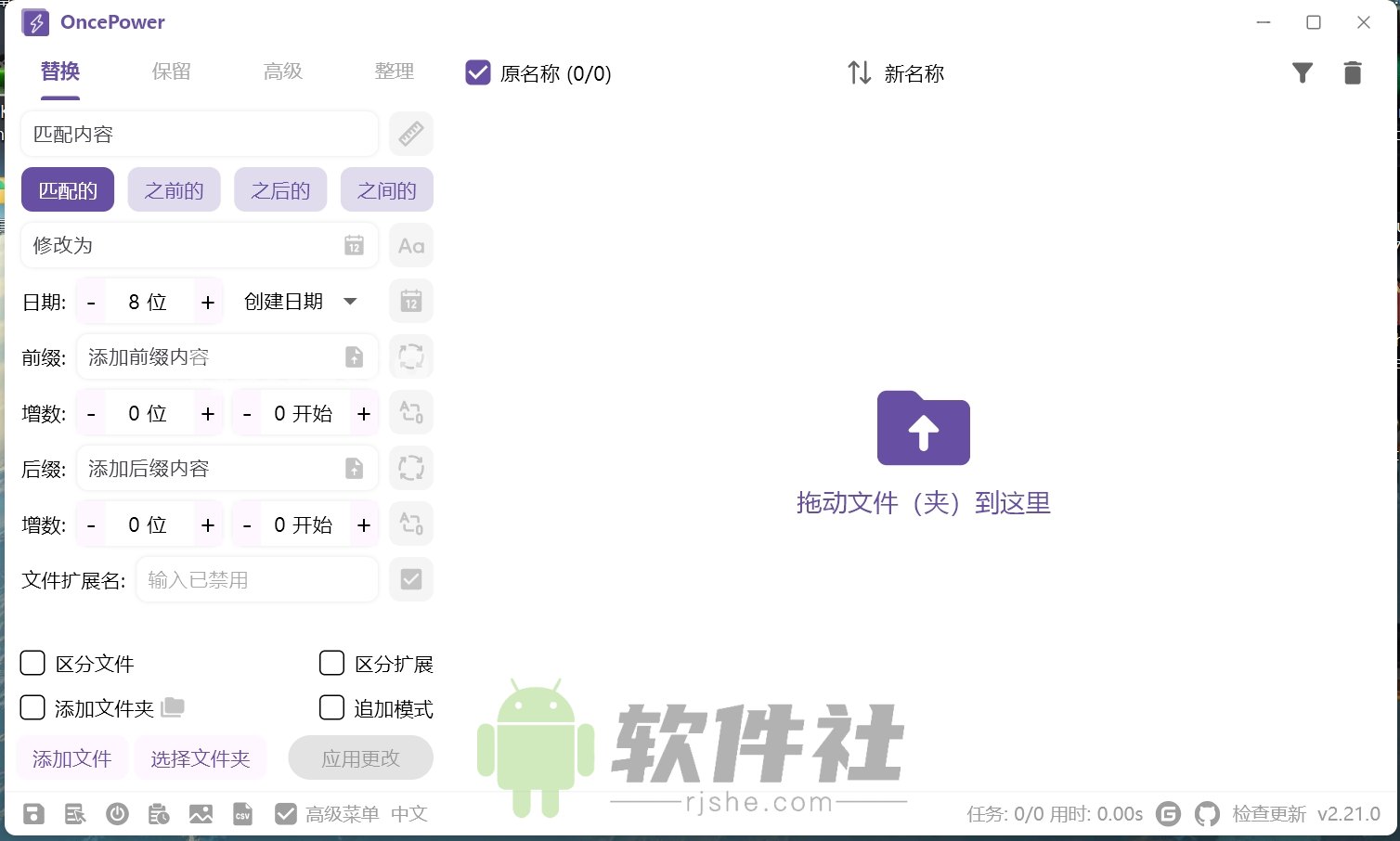Click the 拖动文件（夹）到这里 drop text
The height and width of the screenshot is (841, 1400).
(924, 503)
